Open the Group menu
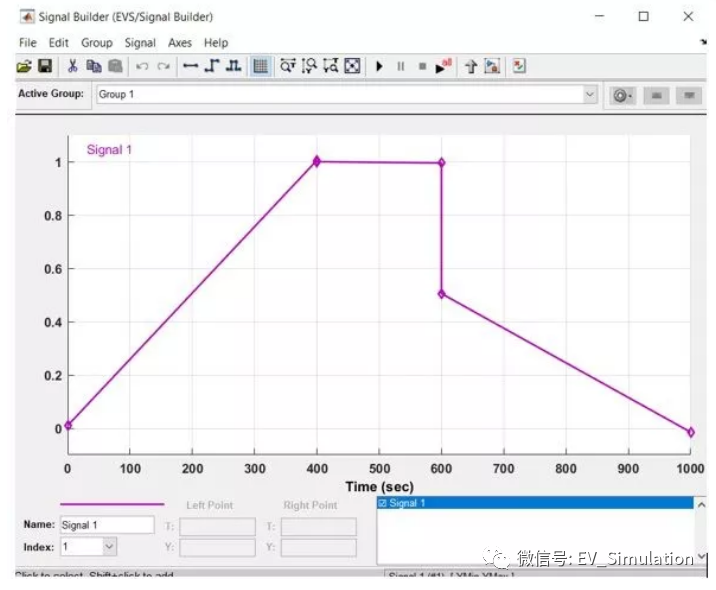 click(97, 43)
